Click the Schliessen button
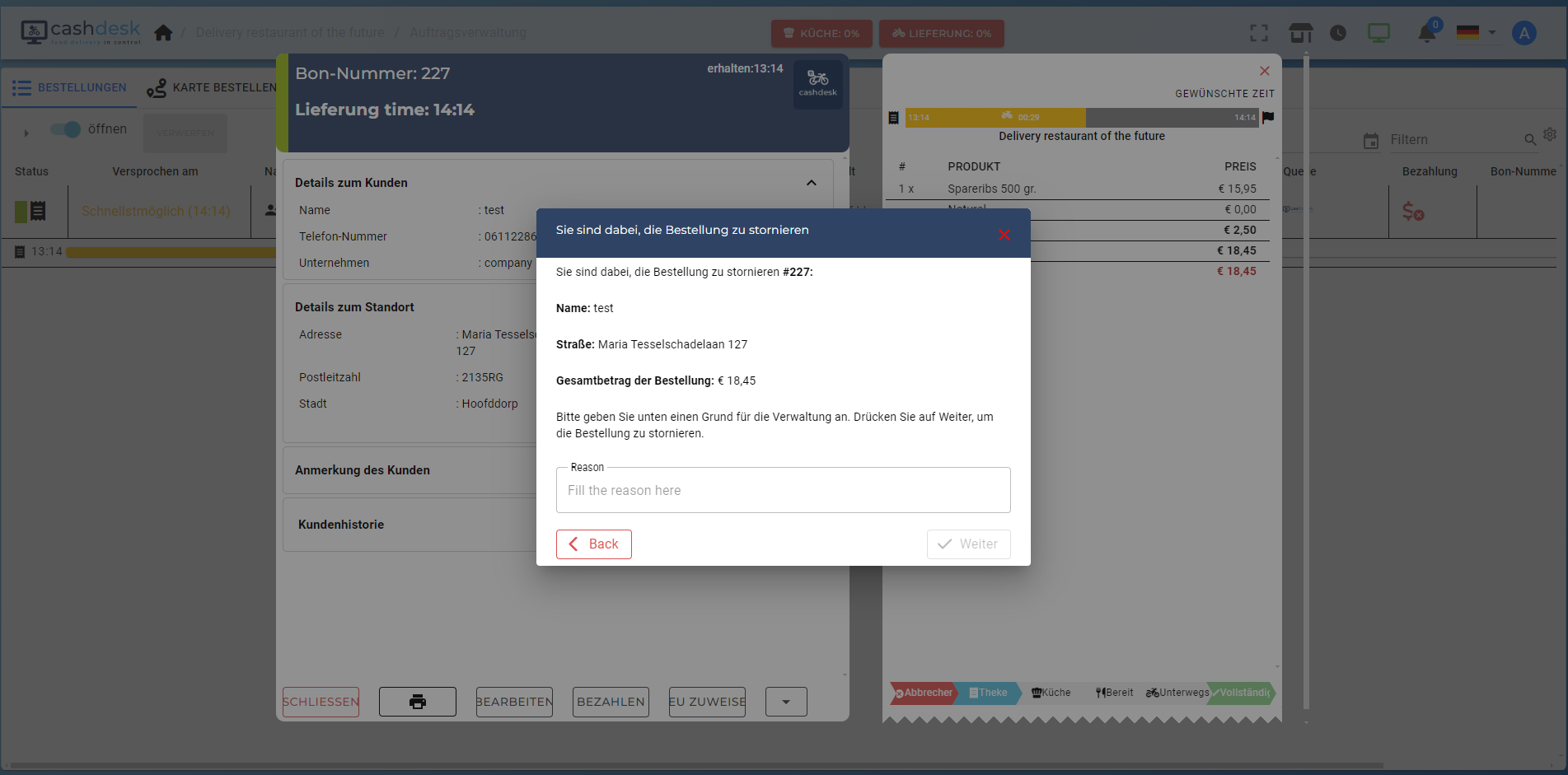This screenshot has height=775, width=1568. pos(321,702)
